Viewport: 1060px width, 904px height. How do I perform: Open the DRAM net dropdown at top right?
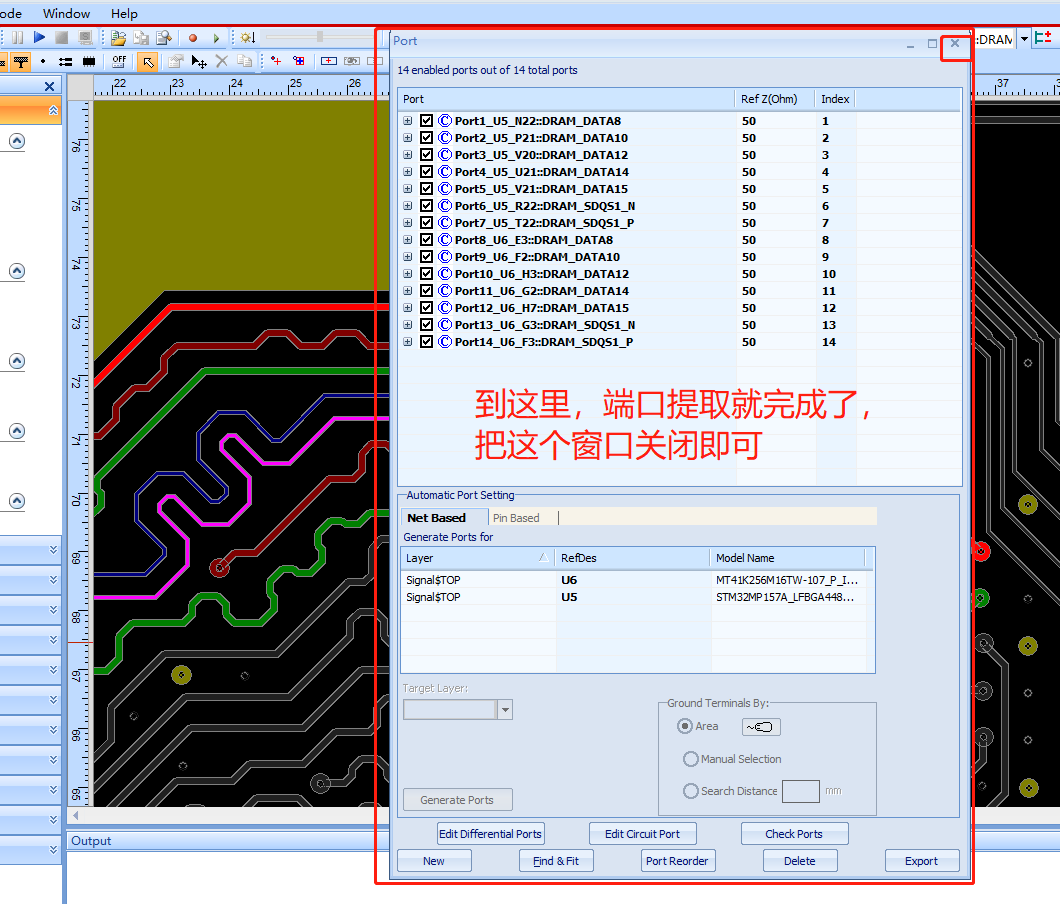(x=1024, y=39)
